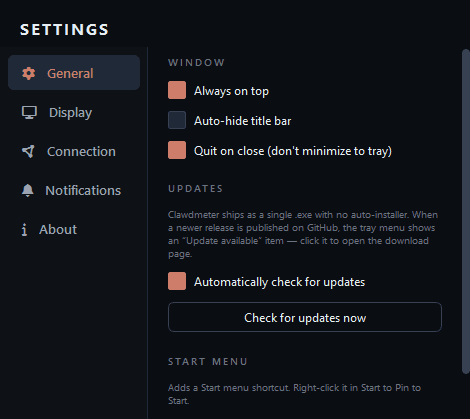Disable the Always on top checkbox
The width and height of the screenshot is (470, 419).
pyautogui.click(x=177, y=90)
